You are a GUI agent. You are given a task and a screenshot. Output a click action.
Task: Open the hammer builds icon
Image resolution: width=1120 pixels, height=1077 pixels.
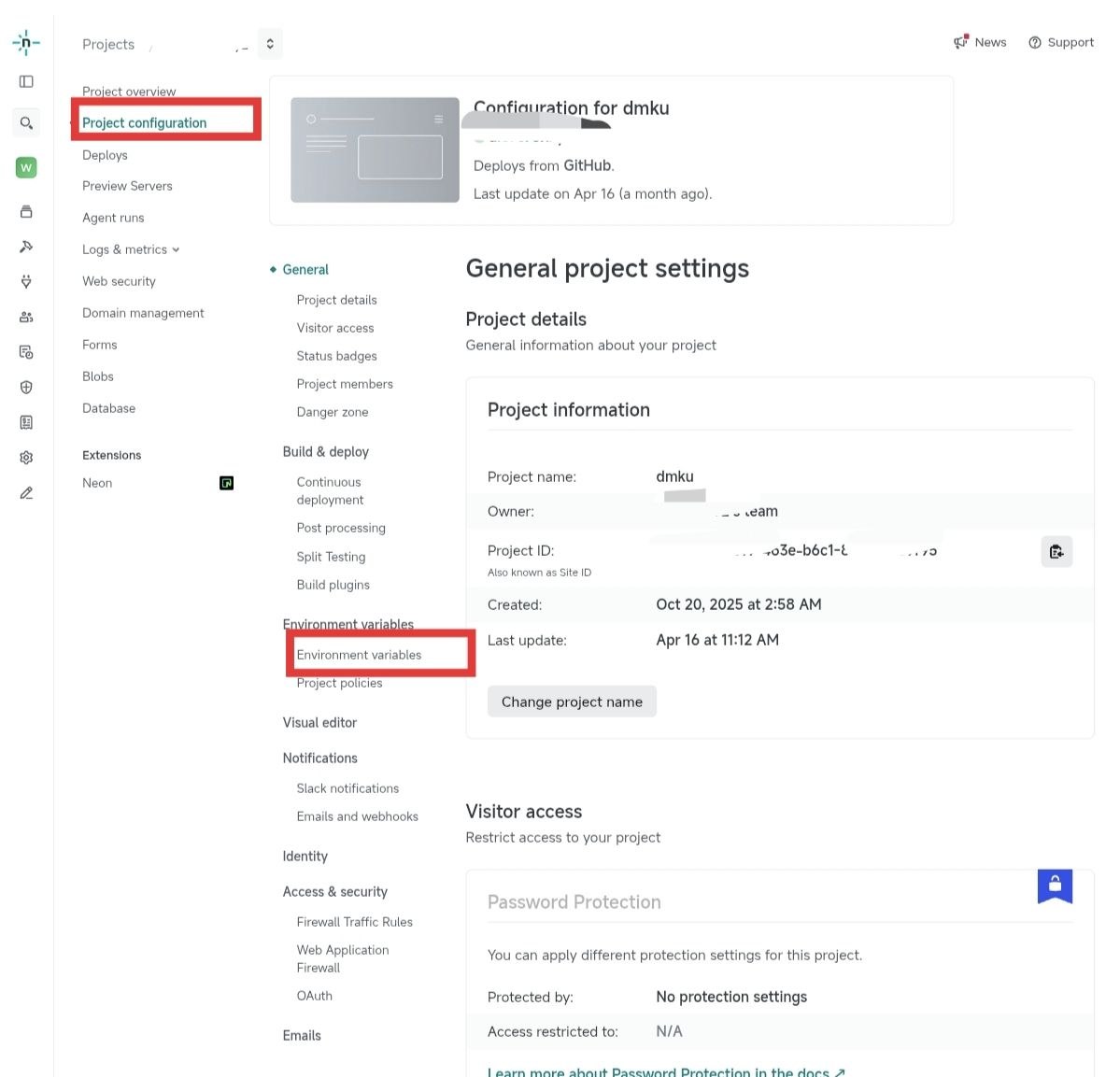pos(26,247)
